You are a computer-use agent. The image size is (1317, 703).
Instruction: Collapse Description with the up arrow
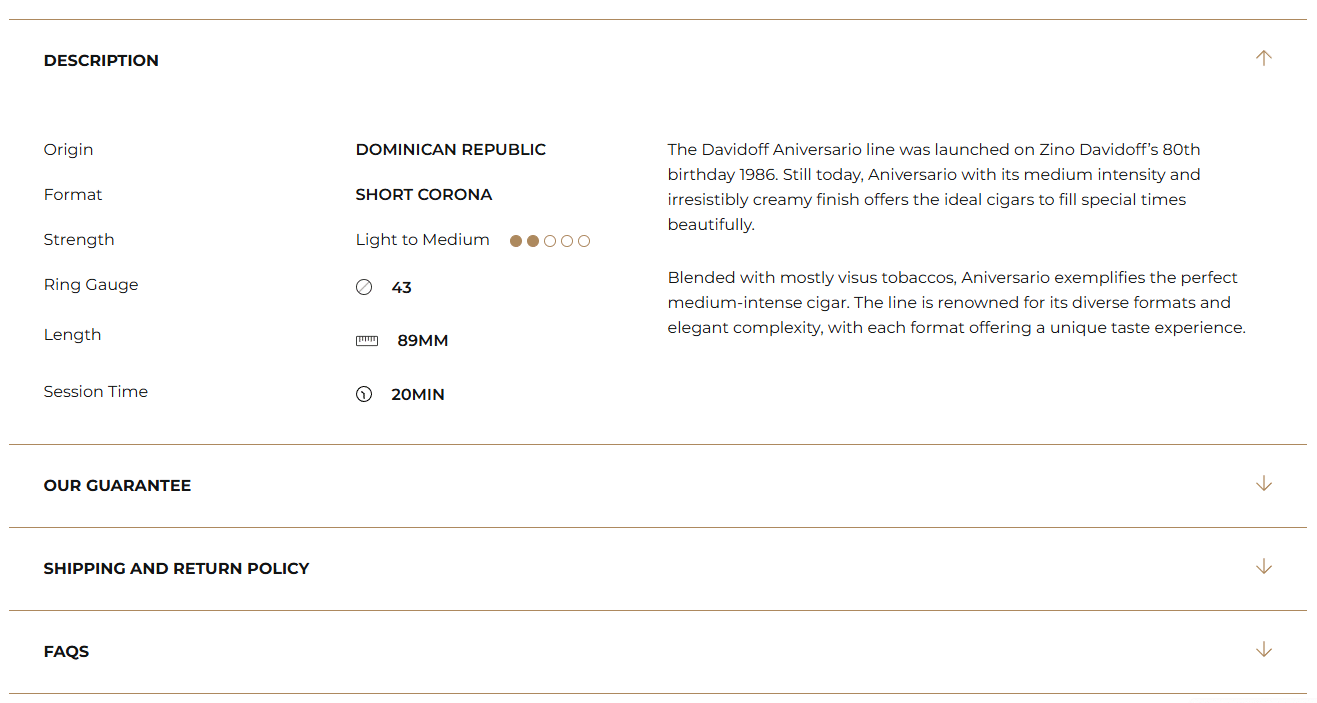(1264, 58)
